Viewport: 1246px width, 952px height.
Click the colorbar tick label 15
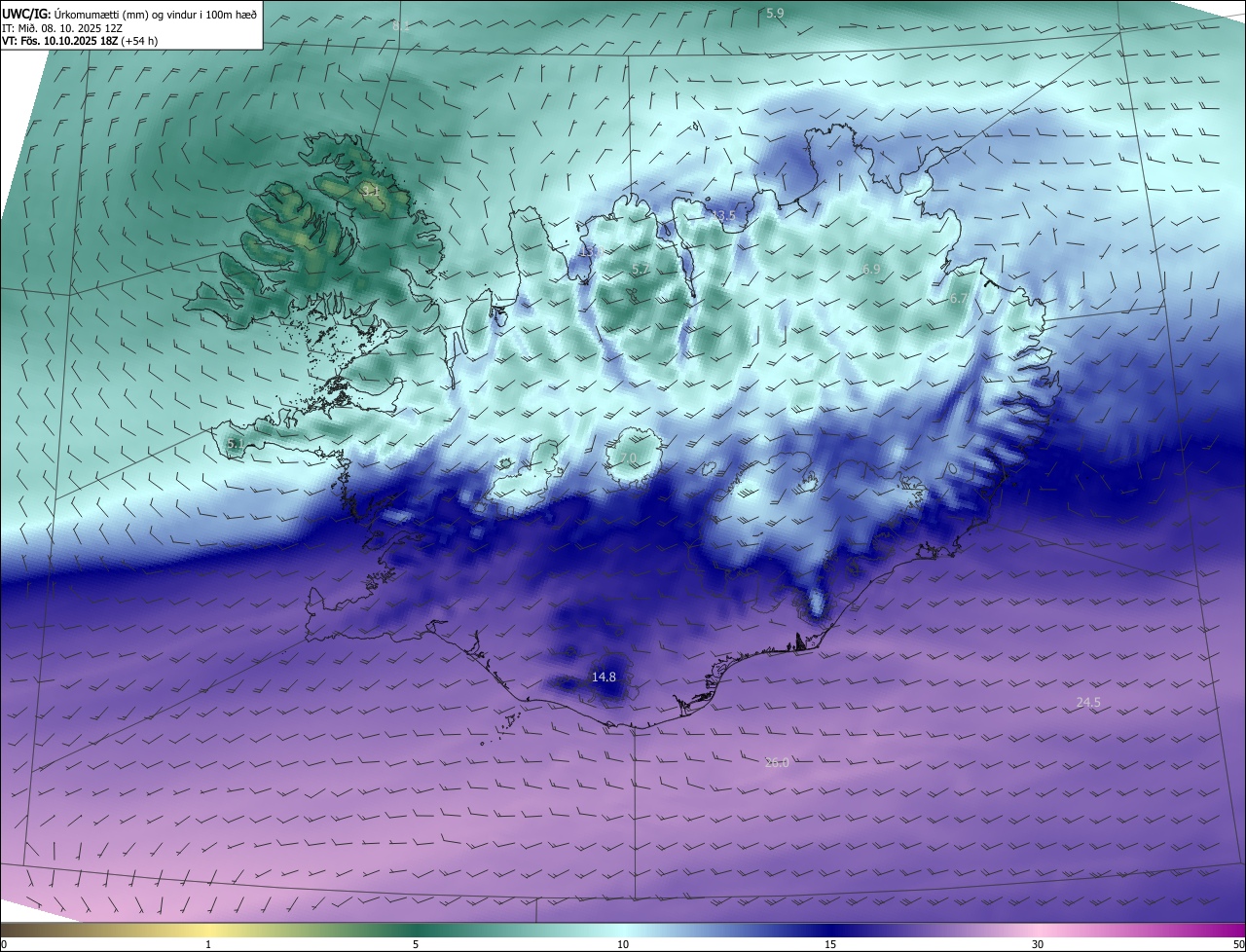pos(830,944)
